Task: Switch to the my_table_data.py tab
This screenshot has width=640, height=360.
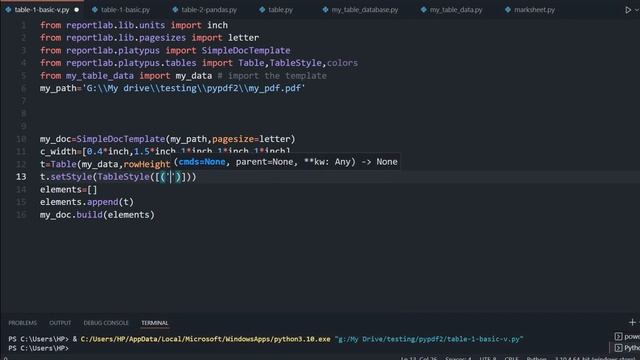Action: [451, 9]
